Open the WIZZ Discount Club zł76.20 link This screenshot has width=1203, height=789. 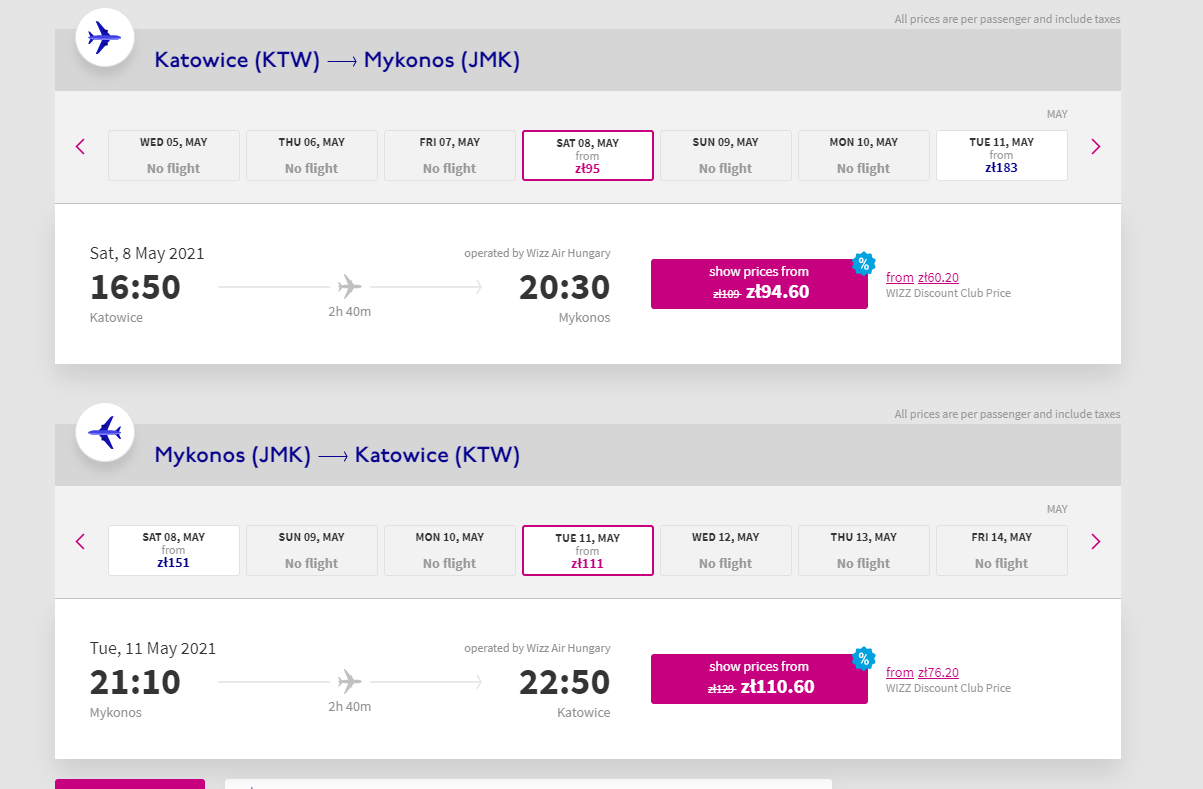[922, 672]
